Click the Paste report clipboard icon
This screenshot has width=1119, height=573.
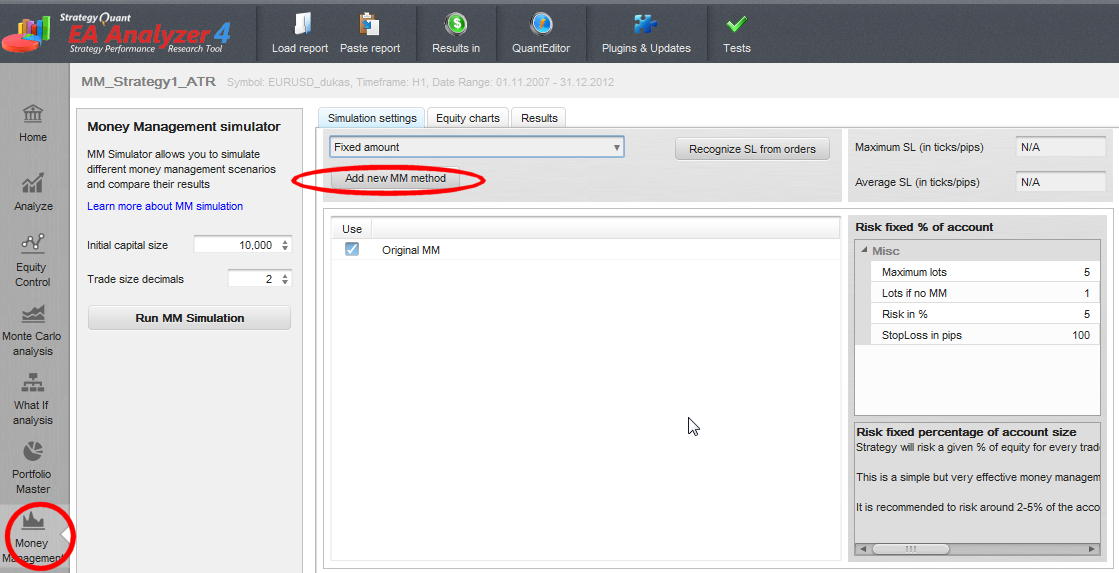(369, 24)
